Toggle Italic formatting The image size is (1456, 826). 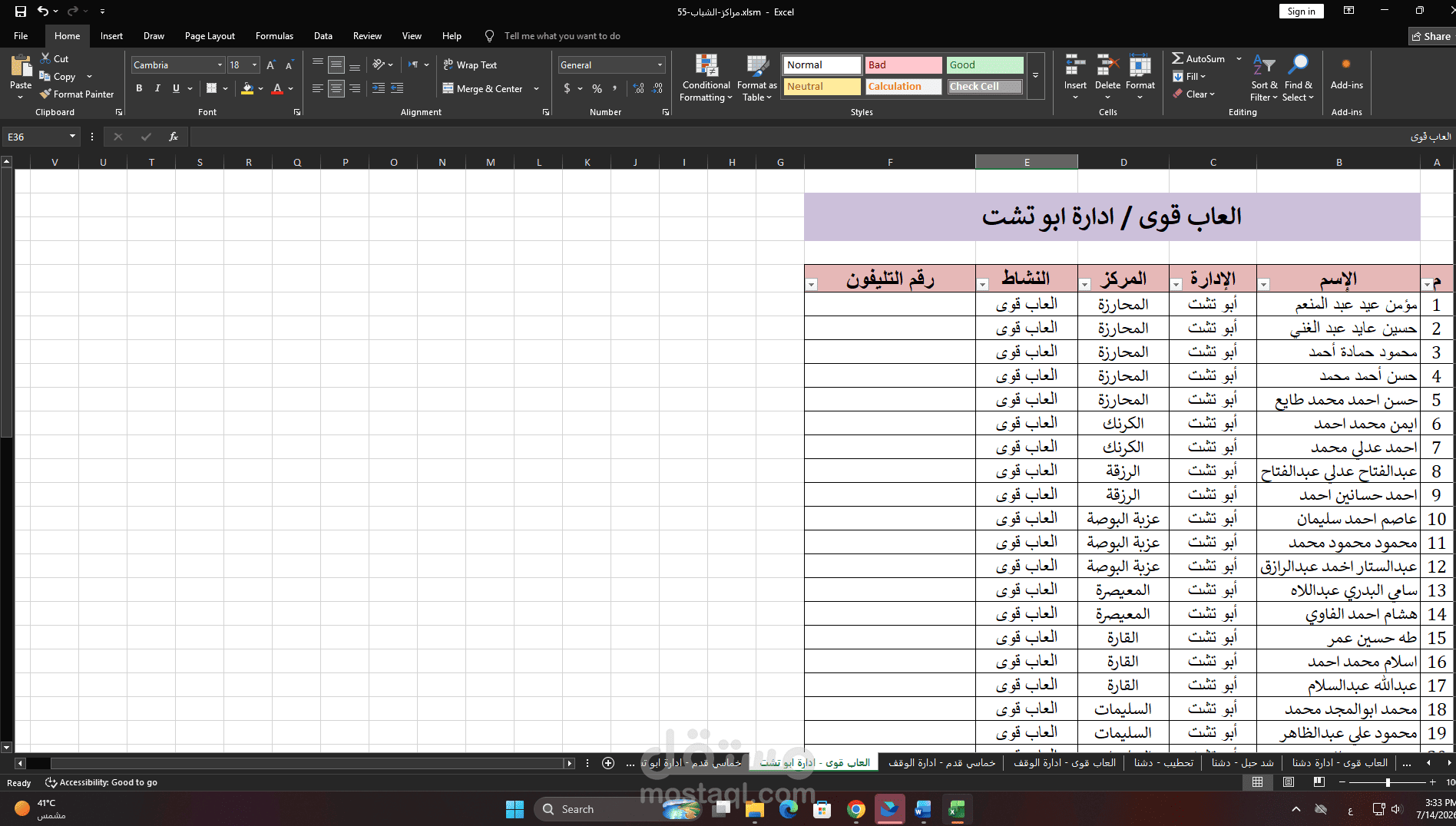coord(157,88)
